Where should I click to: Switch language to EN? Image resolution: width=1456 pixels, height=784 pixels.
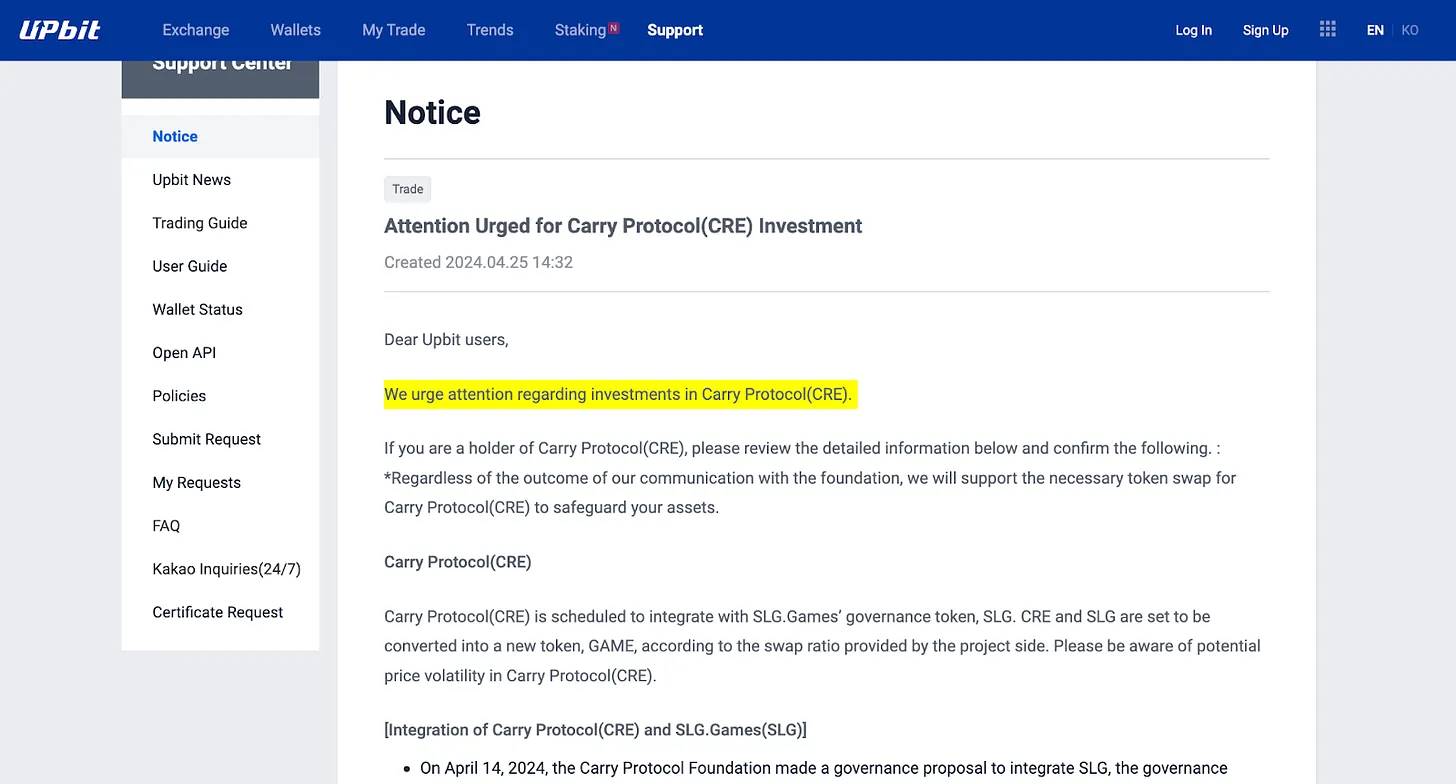[x=1375, y=30]
